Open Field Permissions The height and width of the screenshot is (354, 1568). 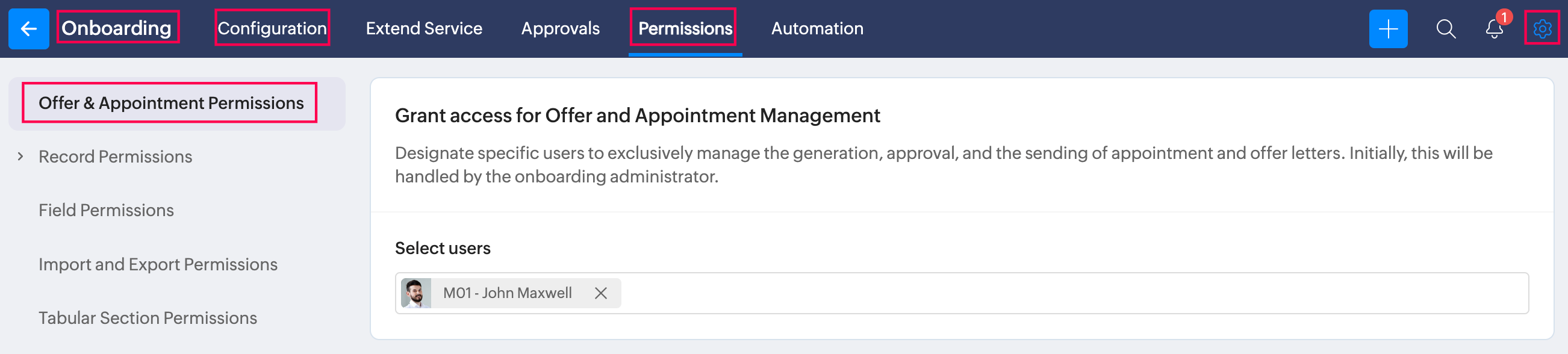coord(107,211)
